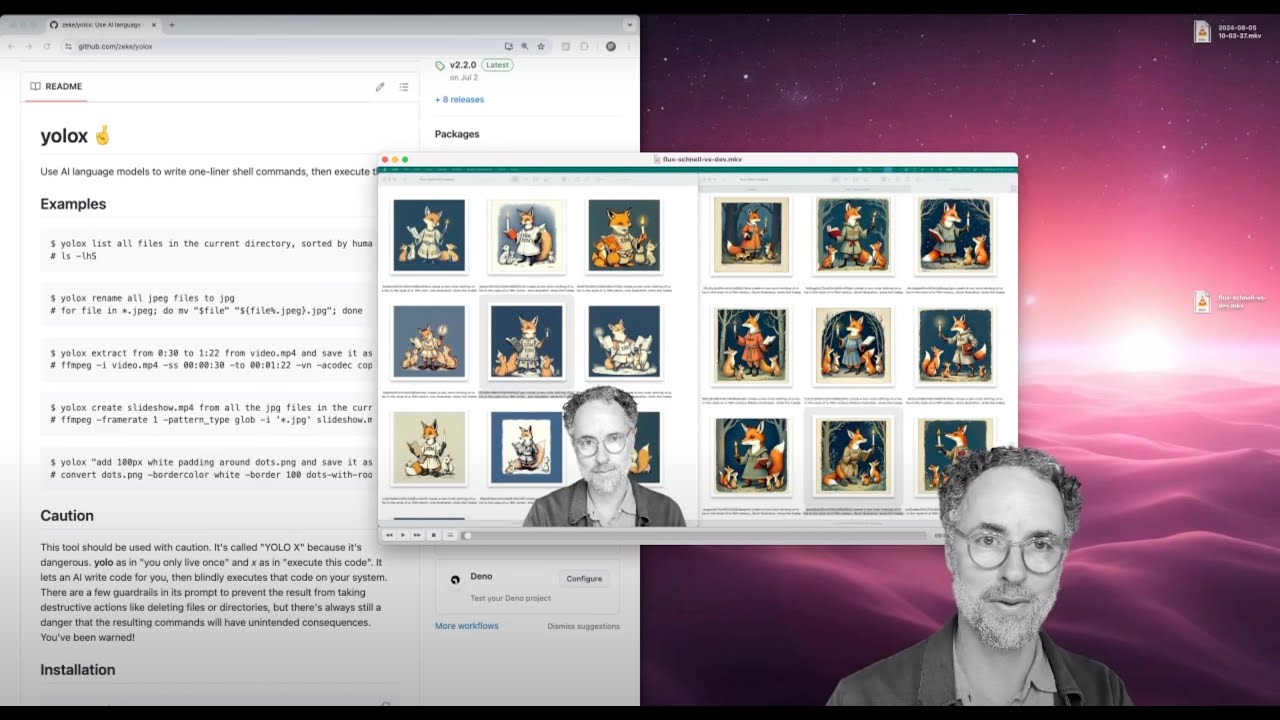Screen dimensions: 1280x720
Task: Reload the GitHub page
Action: click(46, 46)
